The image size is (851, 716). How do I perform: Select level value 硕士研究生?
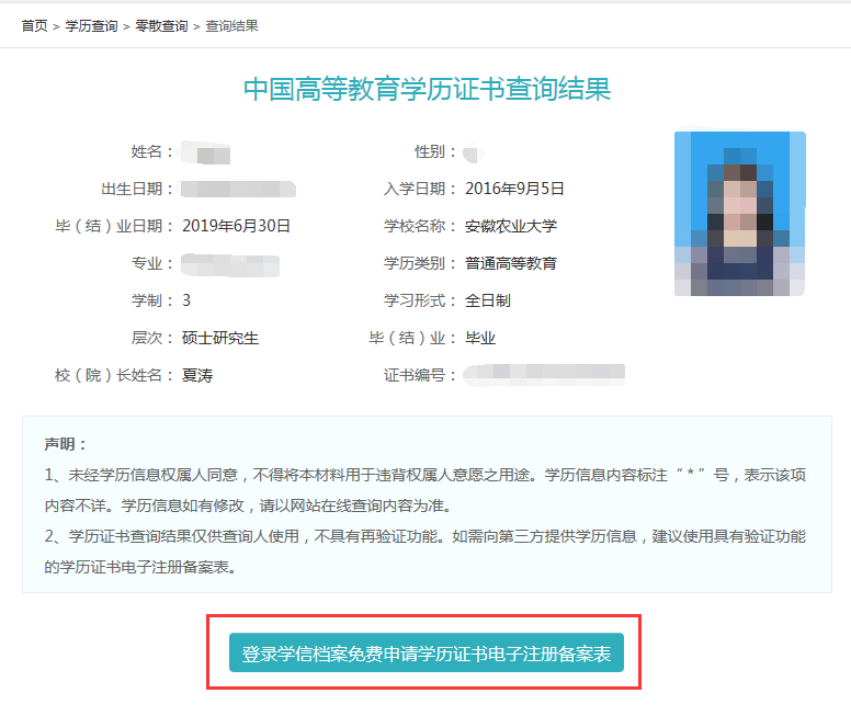click(x=220, y=338)
